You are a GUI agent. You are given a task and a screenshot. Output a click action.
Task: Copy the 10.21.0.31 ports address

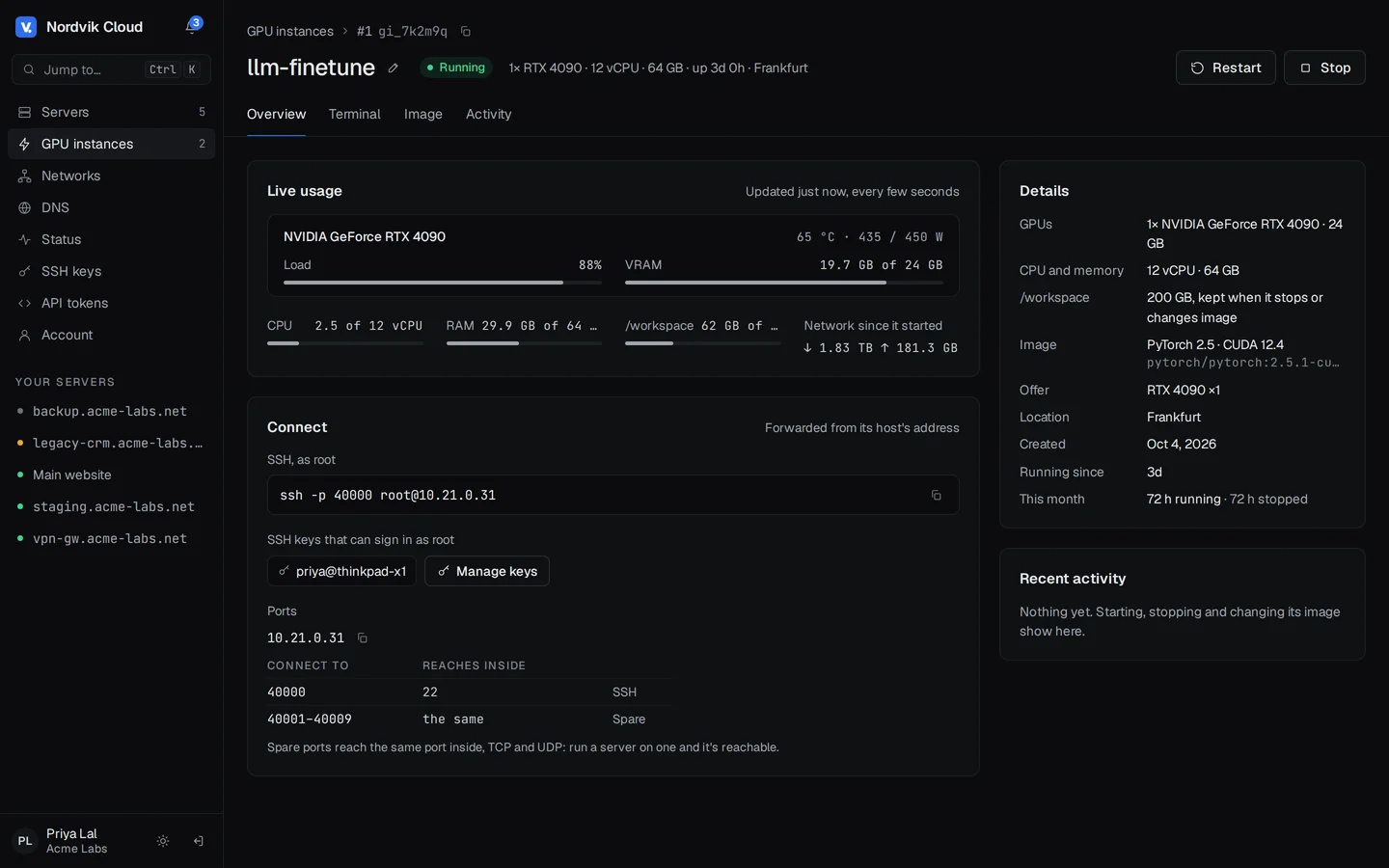pyautogui.click(x=363, y=637)
